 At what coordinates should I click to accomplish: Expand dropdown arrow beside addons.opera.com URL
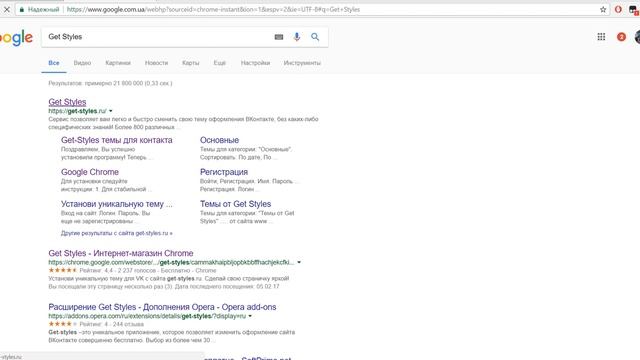(x=250, y=316)
